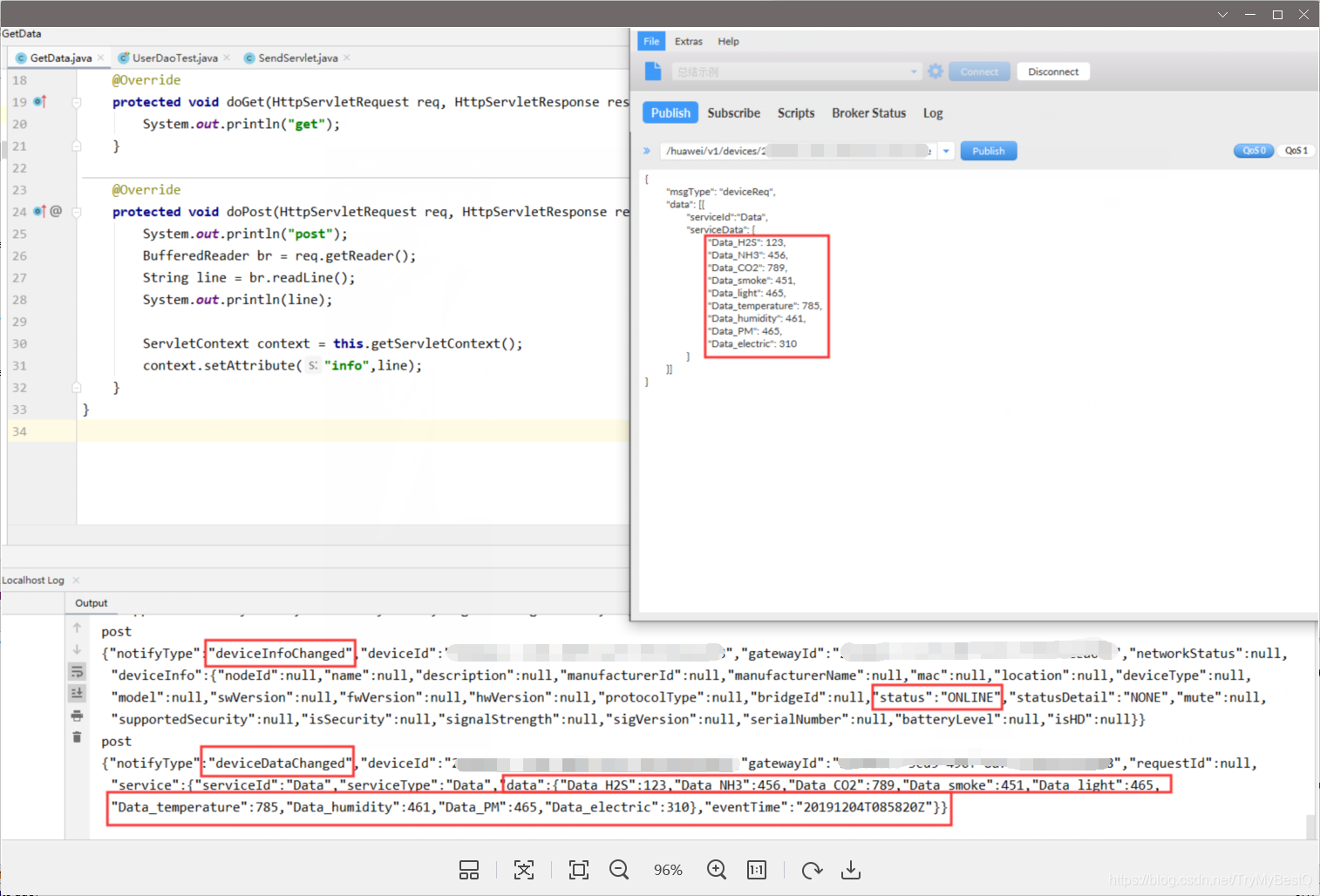Select the Localhost Log tab
The height and width of the screenshot is (896, 1320).
33,580
